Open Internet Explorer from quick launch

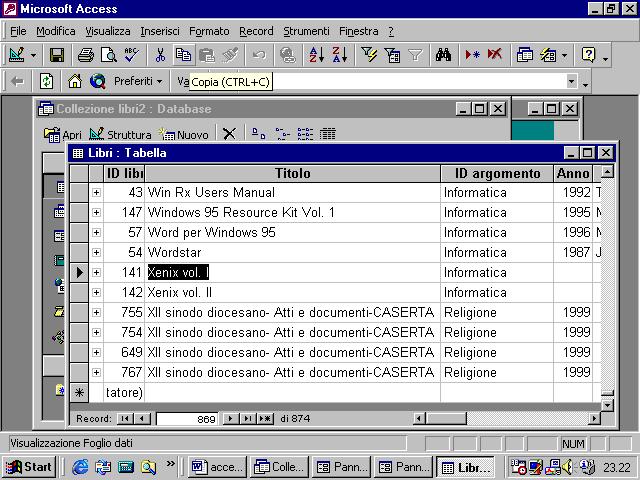tap(80, 467)
